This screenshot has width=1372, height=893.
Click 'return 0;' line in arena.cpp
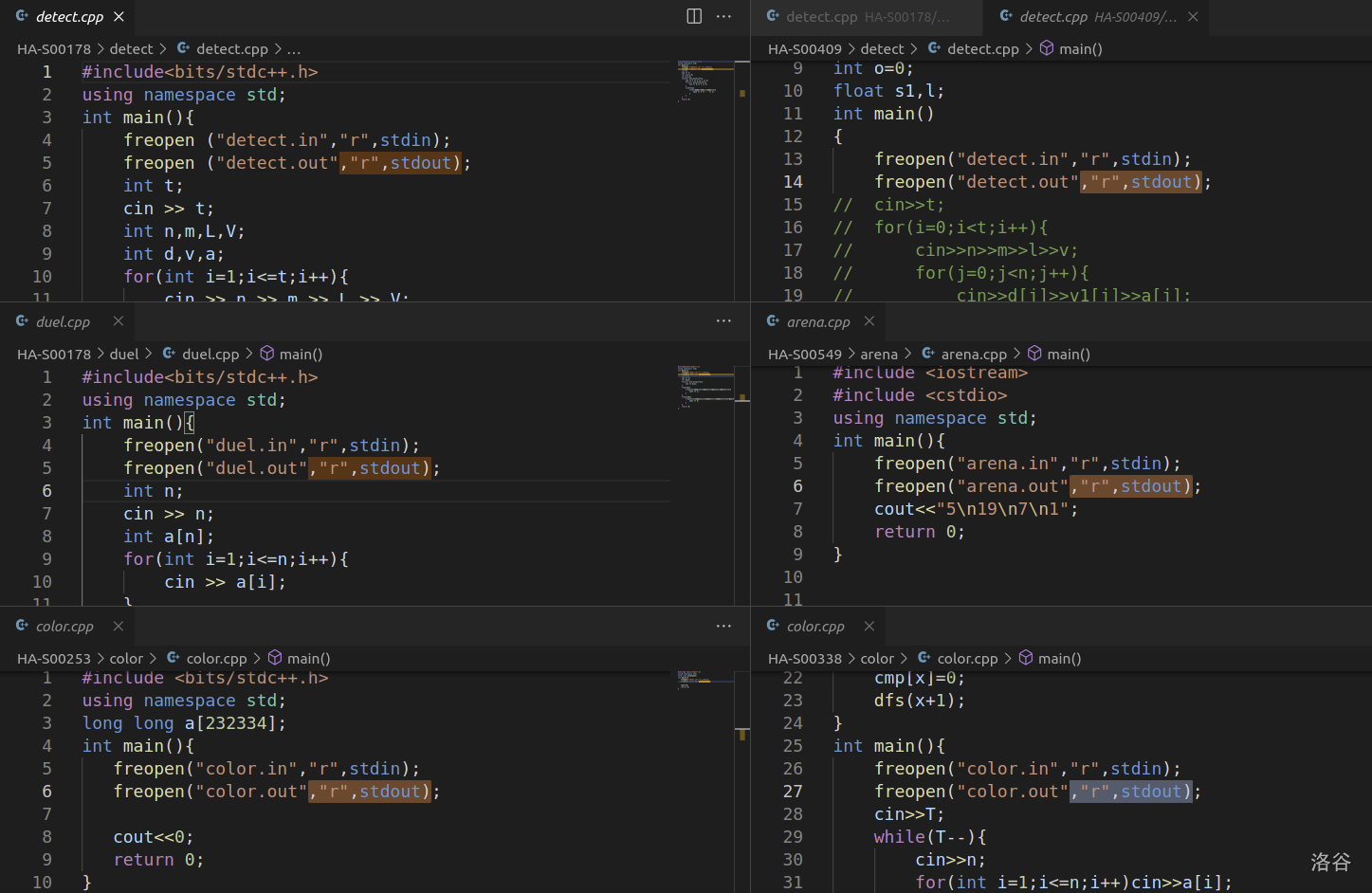pyautogui.click(x=920, y=532)
